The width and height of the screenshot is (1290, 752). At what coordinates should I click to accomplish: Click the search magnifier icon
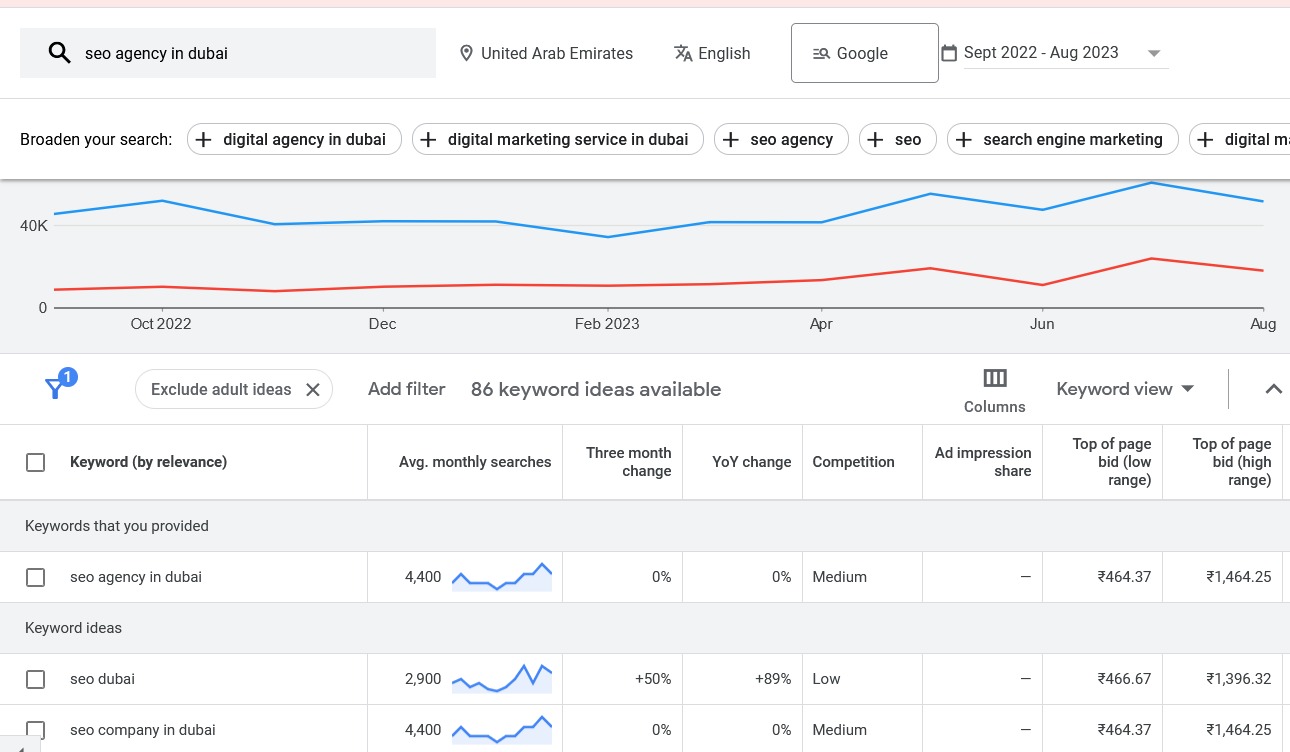coord(60,53)
